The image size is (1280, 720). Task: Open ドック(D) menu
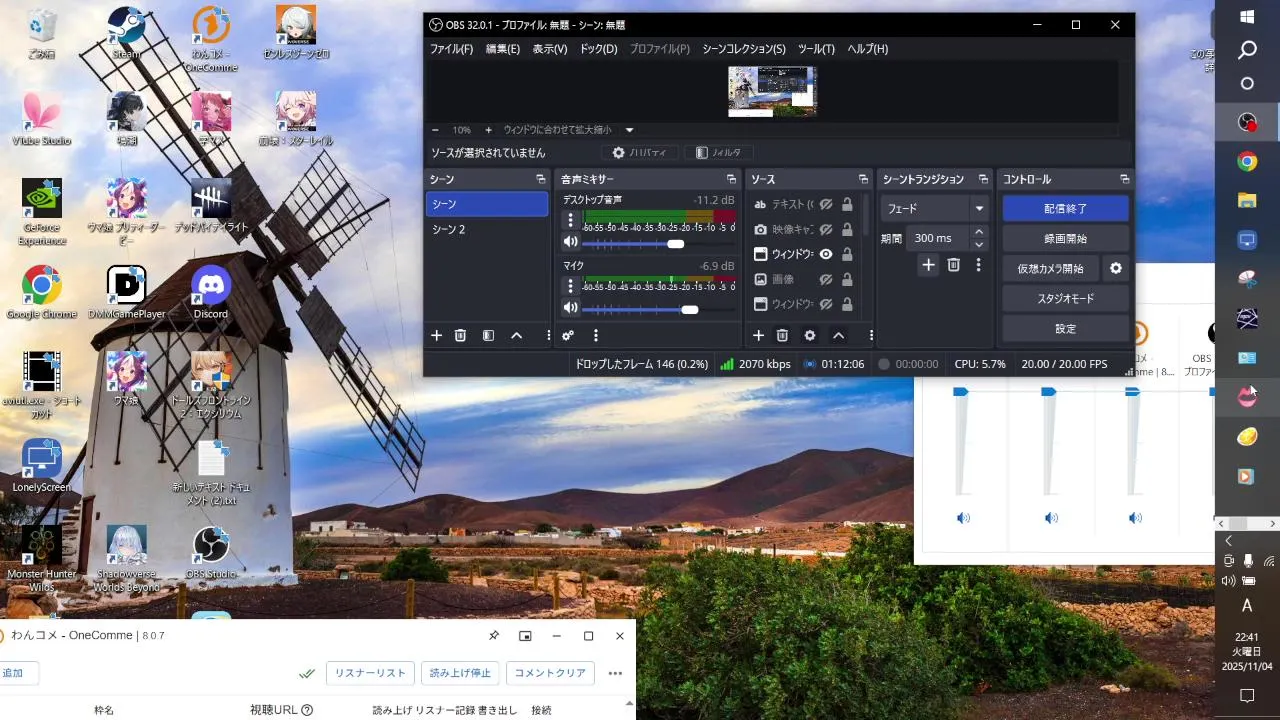pyautogui.click(x=599, y=49)
